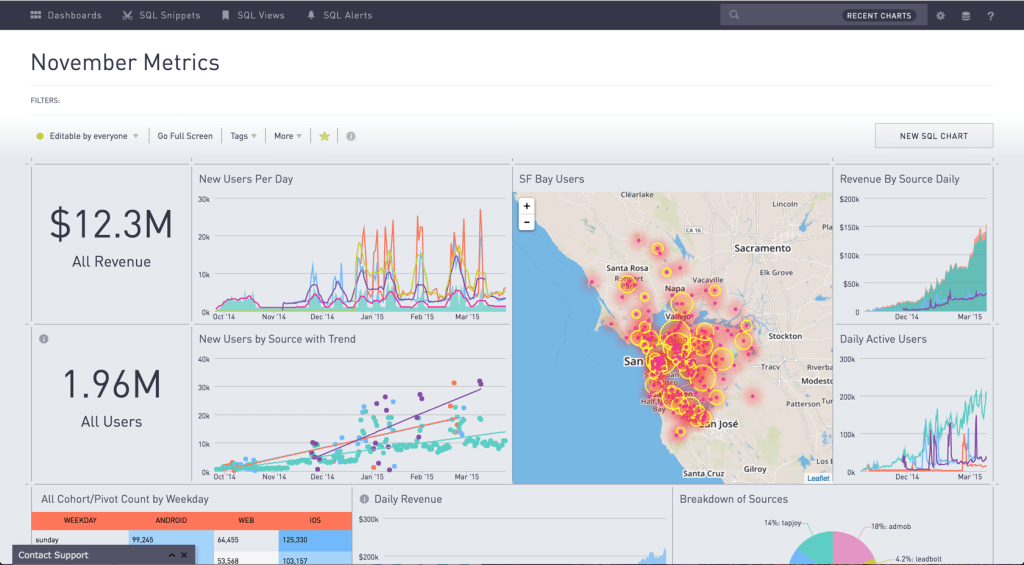The image size is (1024, 565).
Task: Open the Tags dropdown
Action: pos(243,136)
